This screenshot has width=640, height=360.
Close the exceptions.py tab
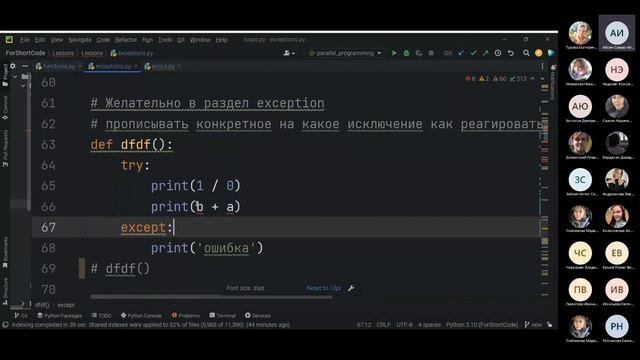coord(136,66)
